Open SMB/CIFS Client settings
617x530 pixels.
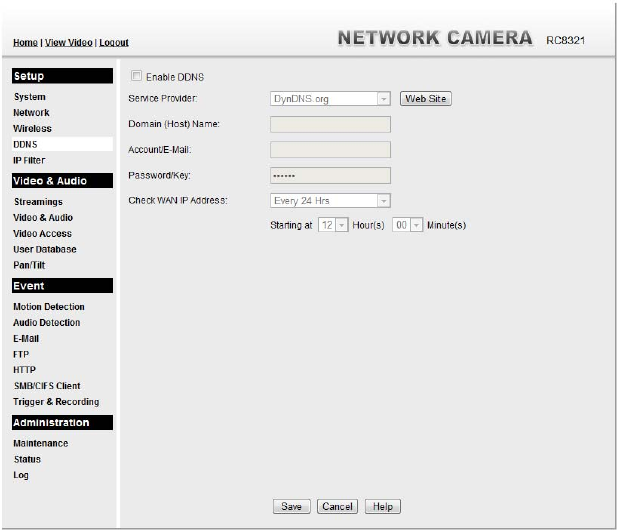point(47,386)
